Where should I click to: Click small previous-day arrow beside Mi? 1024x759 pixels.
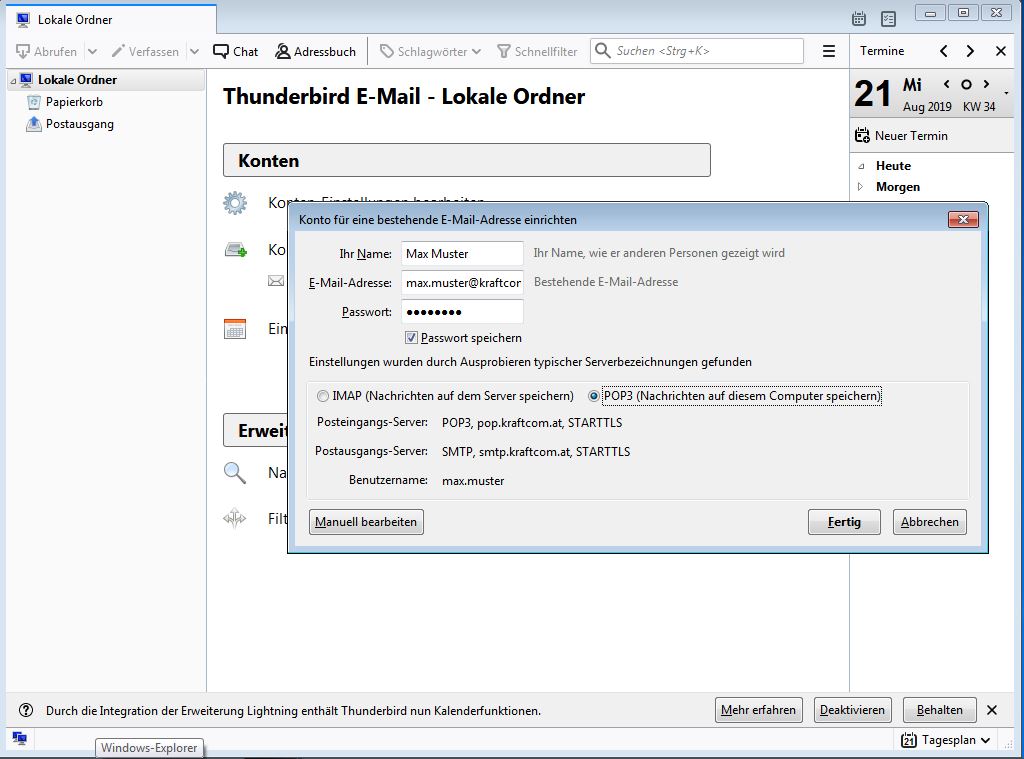[947, 84]
